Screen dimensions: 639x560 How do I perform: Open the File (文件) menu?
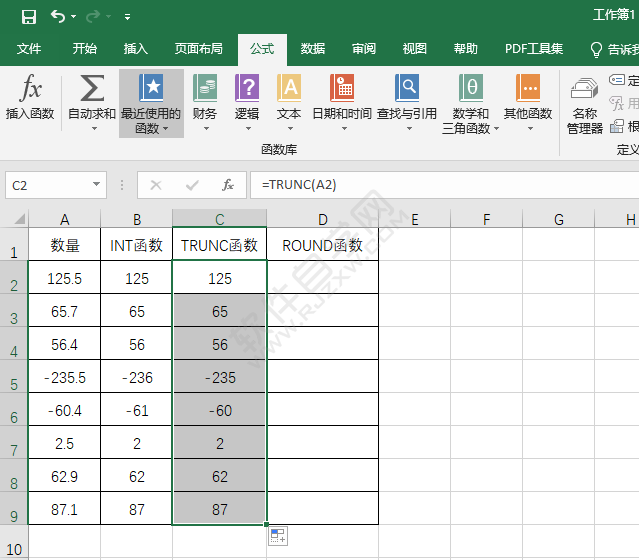(29, 49)
